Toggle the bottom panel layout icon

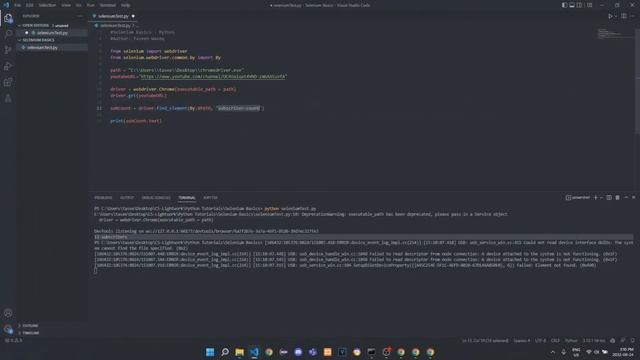572,5
